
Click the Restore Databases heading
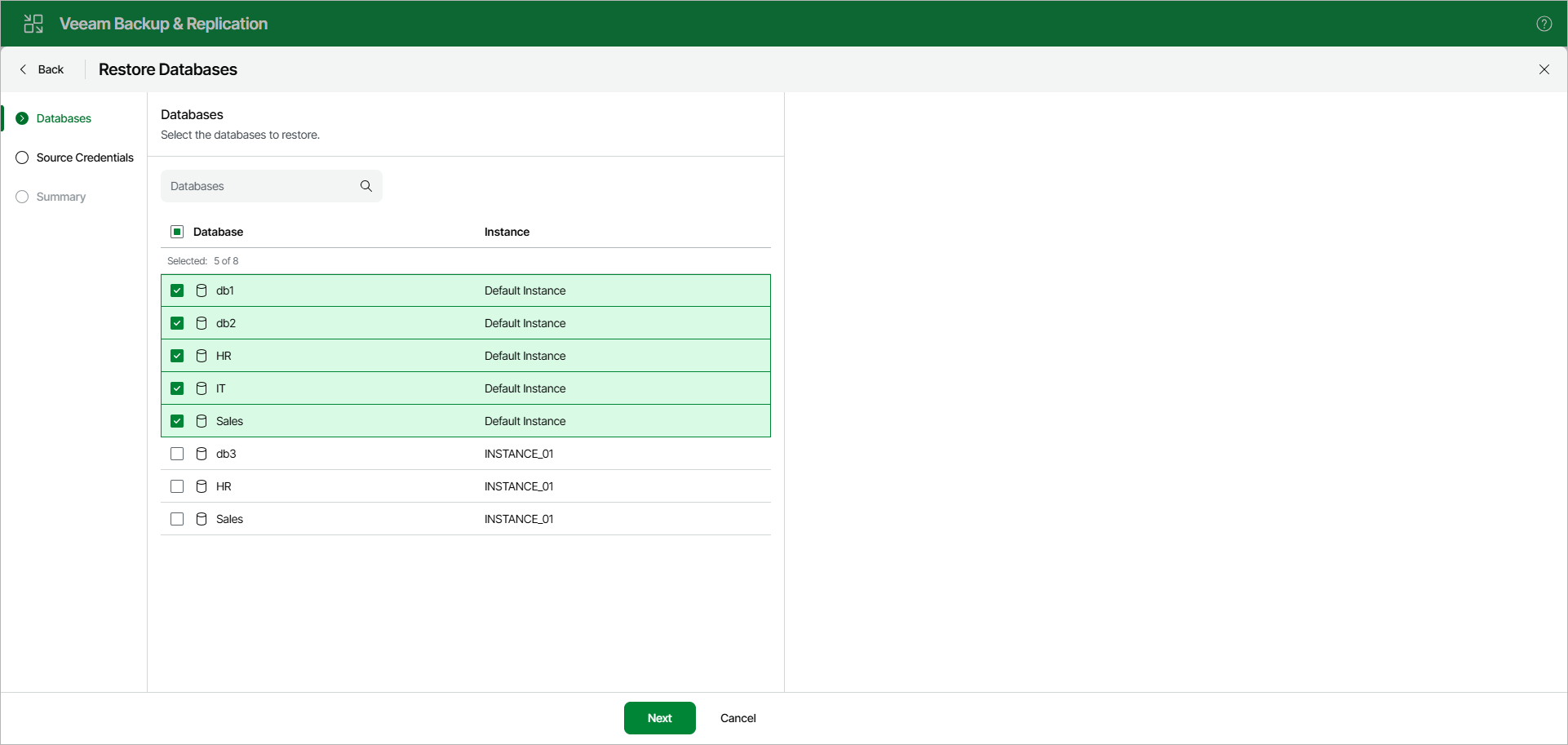[x=168, y=69]
